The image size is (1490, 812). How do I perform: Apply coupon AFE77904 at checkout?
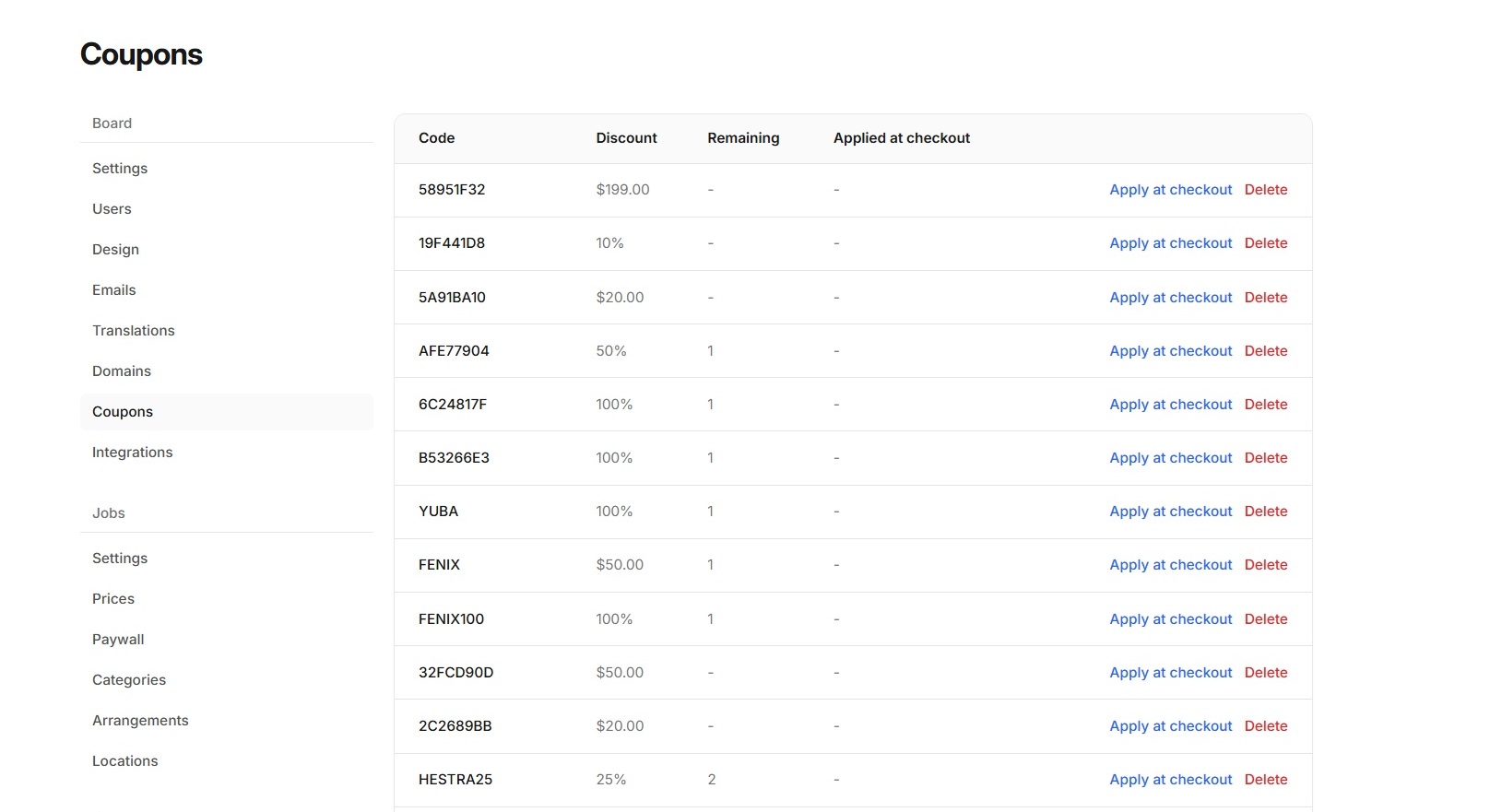(1171, 351)
